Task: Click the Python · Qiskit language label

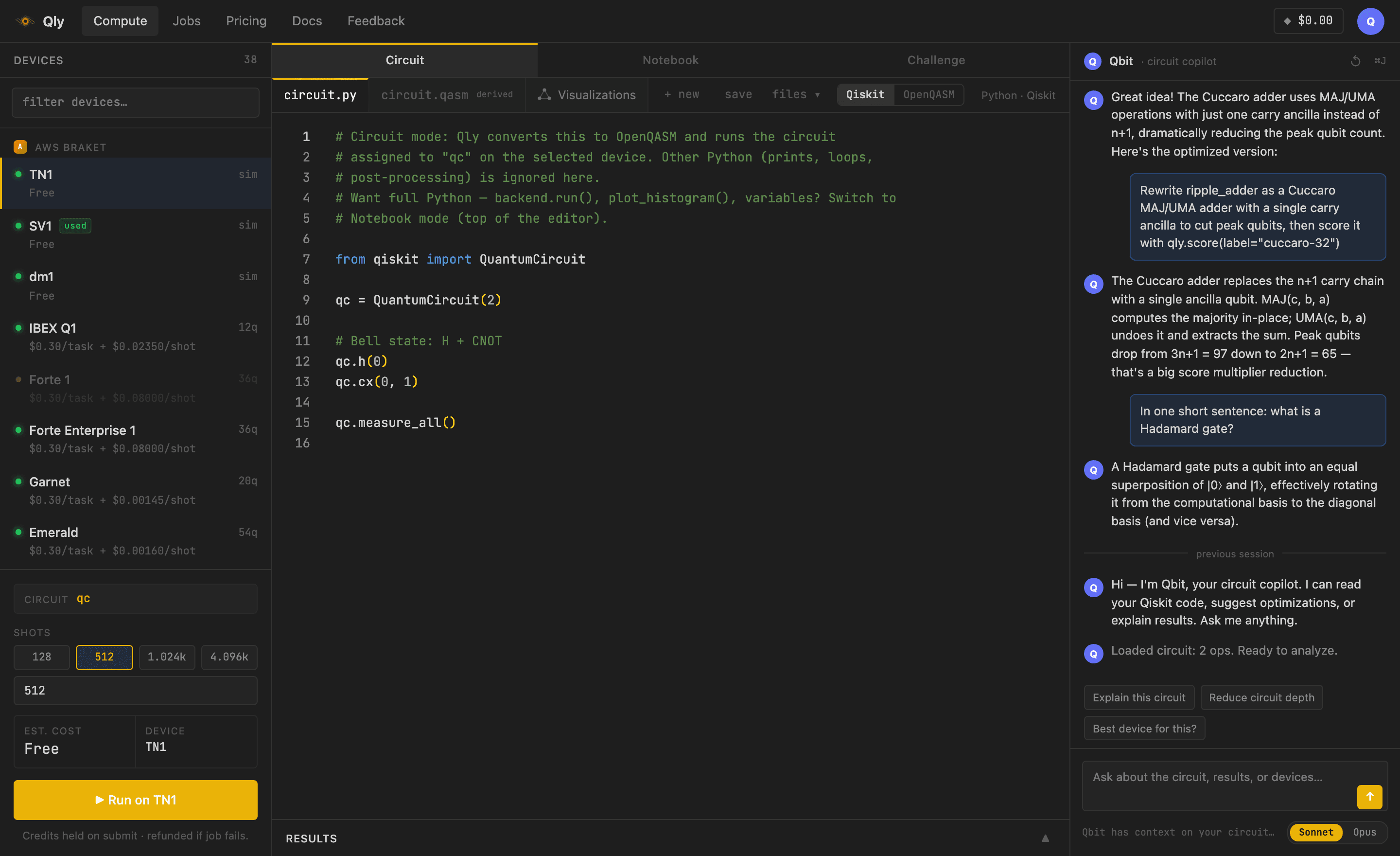Action: click(1017, 95)
